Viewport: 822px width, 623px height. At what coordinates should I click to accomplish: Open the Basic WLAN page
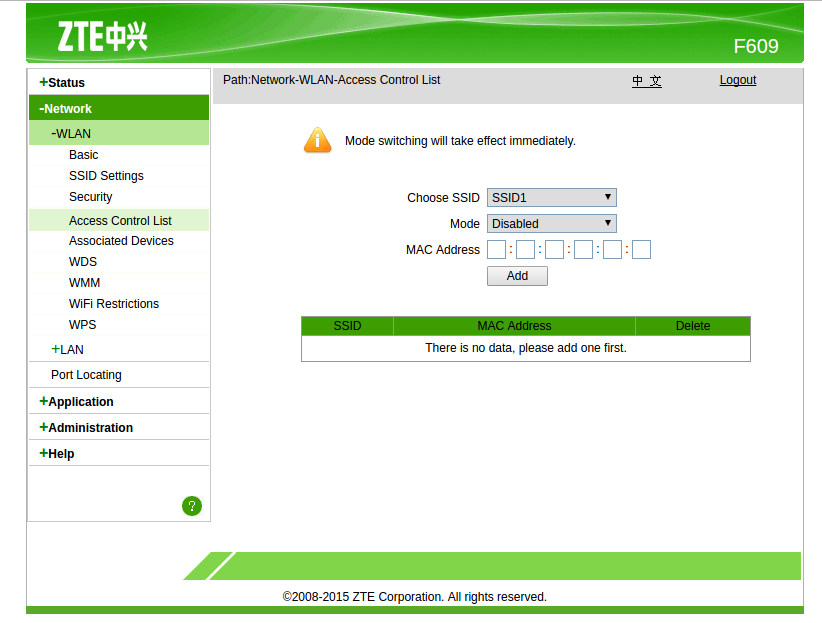tap(83, 155)
